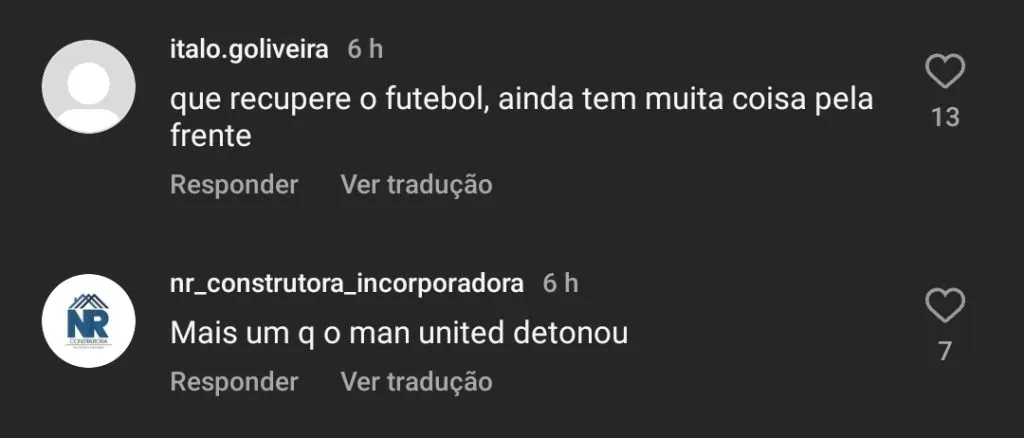Click the 6 h timestamp beside italo.goliveira
The height and width of the screenshot is (438, 1024).
pos(365,49)
